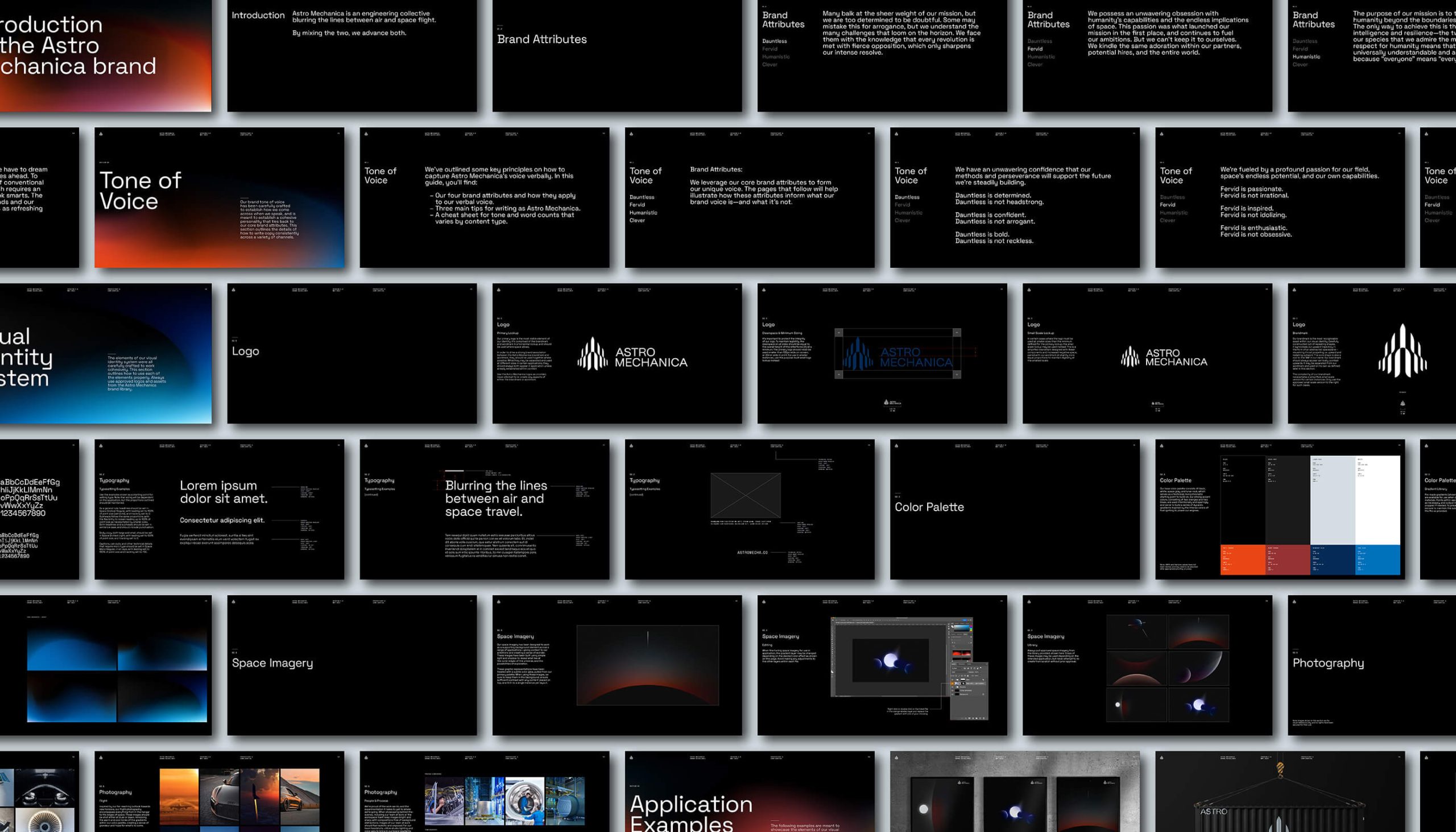The width and height of the screenshot is (1456, 832).
Task: Open the Color Palette title slide
Action: [1015, 509]
